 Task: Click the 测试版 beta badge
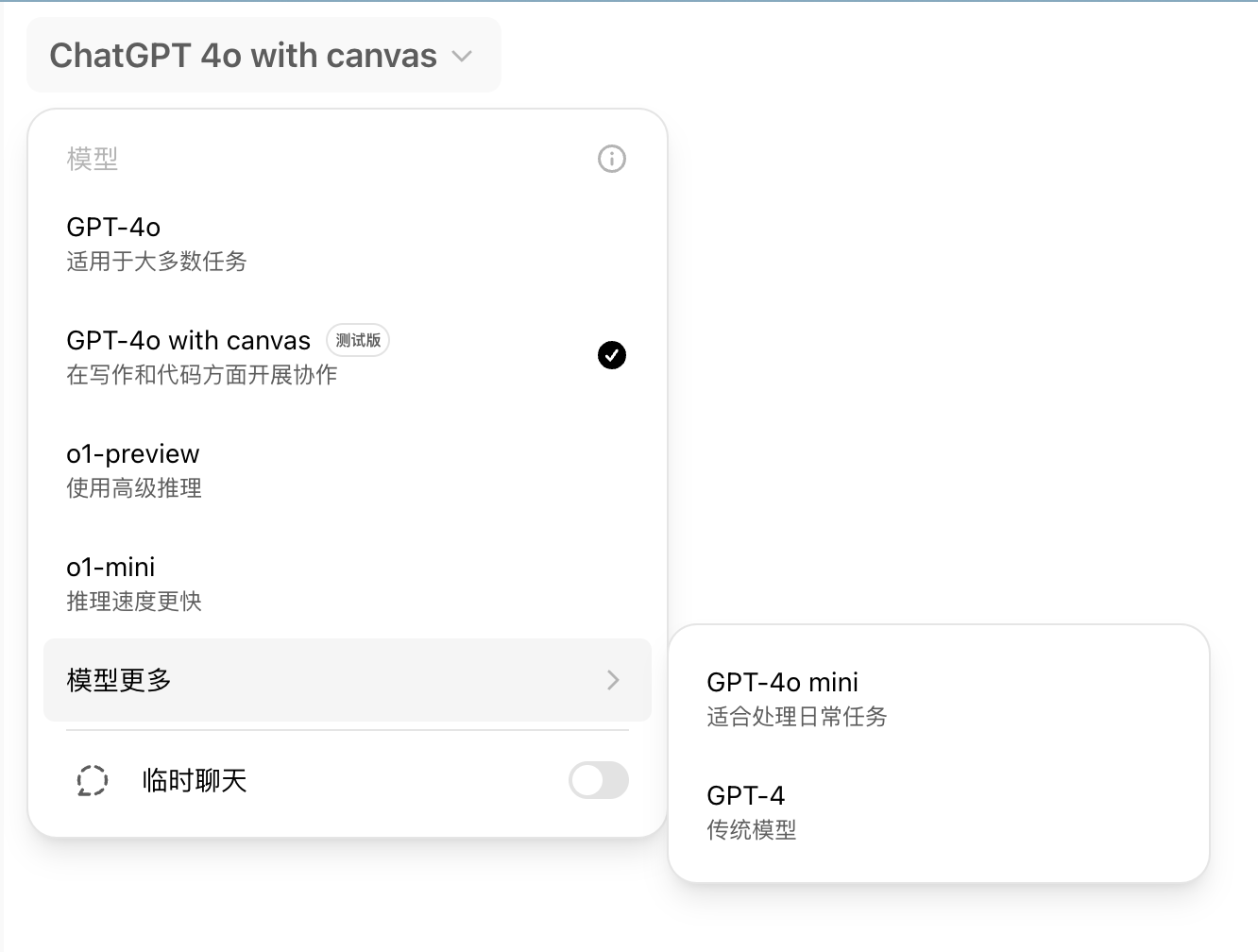tap(358, 340)
